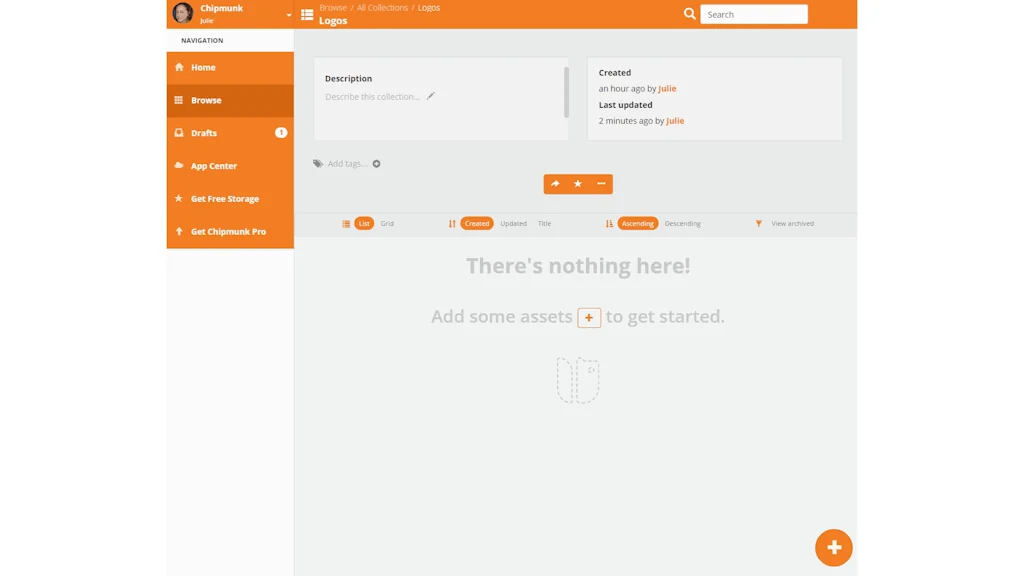Star the Logos collection
1024x576 pixels.
578,184
